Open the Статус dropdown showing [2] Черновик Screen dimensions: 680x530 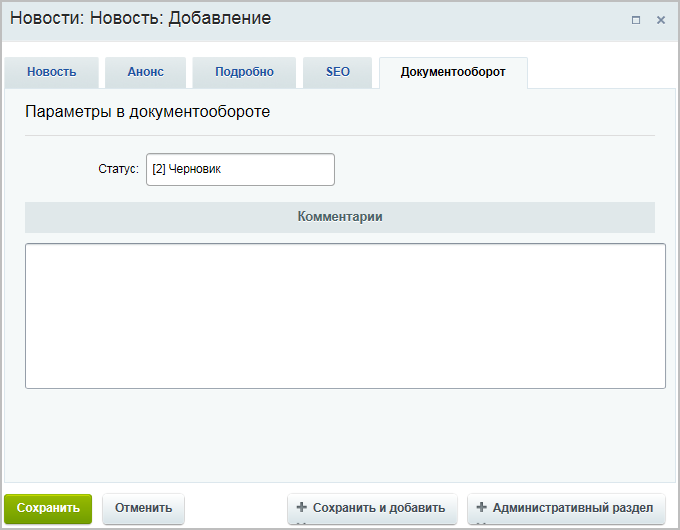pyautogui.click(x=240, y=170)
